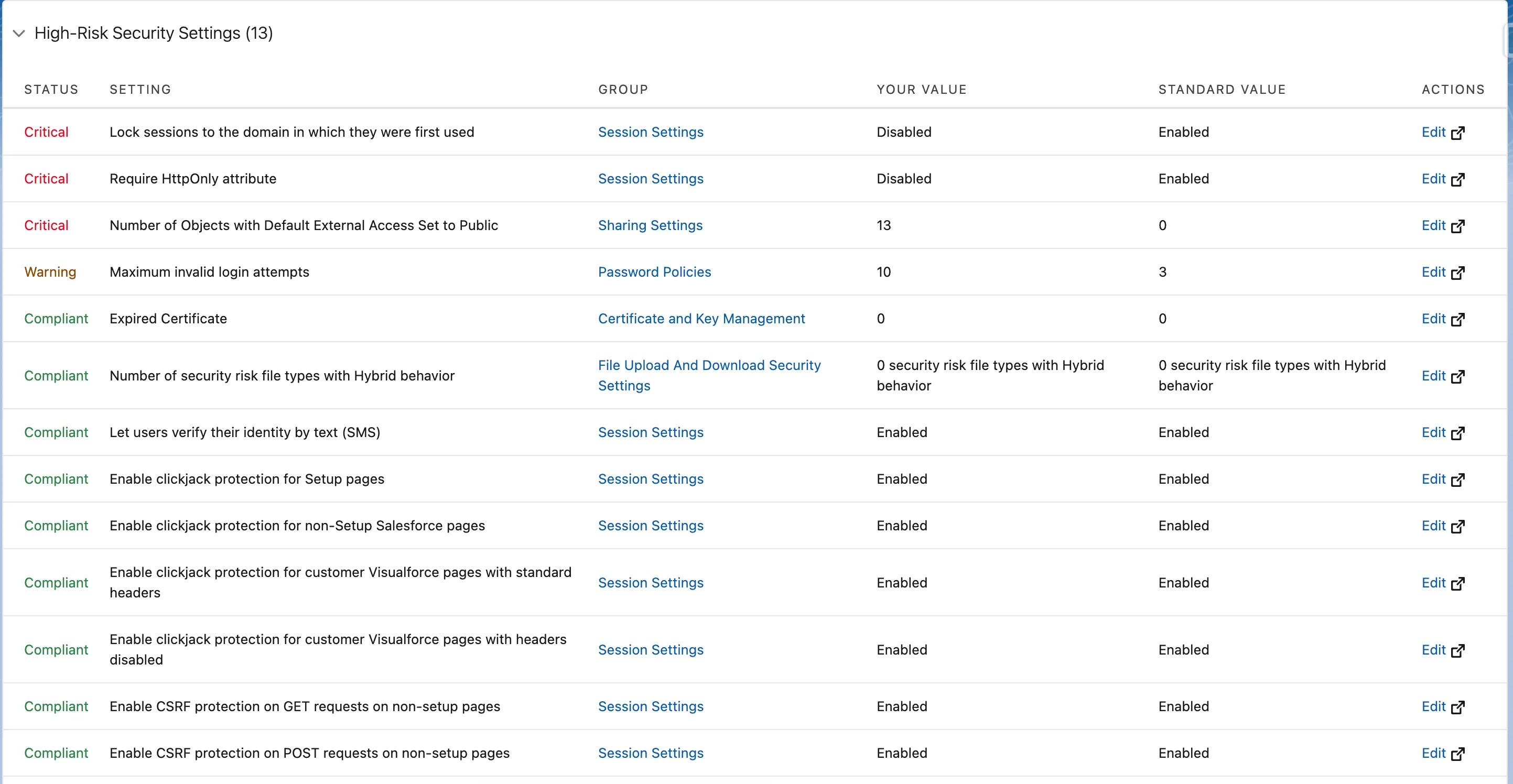This screenshot has width=1513, height=784.
Task: Open external-link icon for Hybrid behavior file types row
Action: (x=1457, y=376)
